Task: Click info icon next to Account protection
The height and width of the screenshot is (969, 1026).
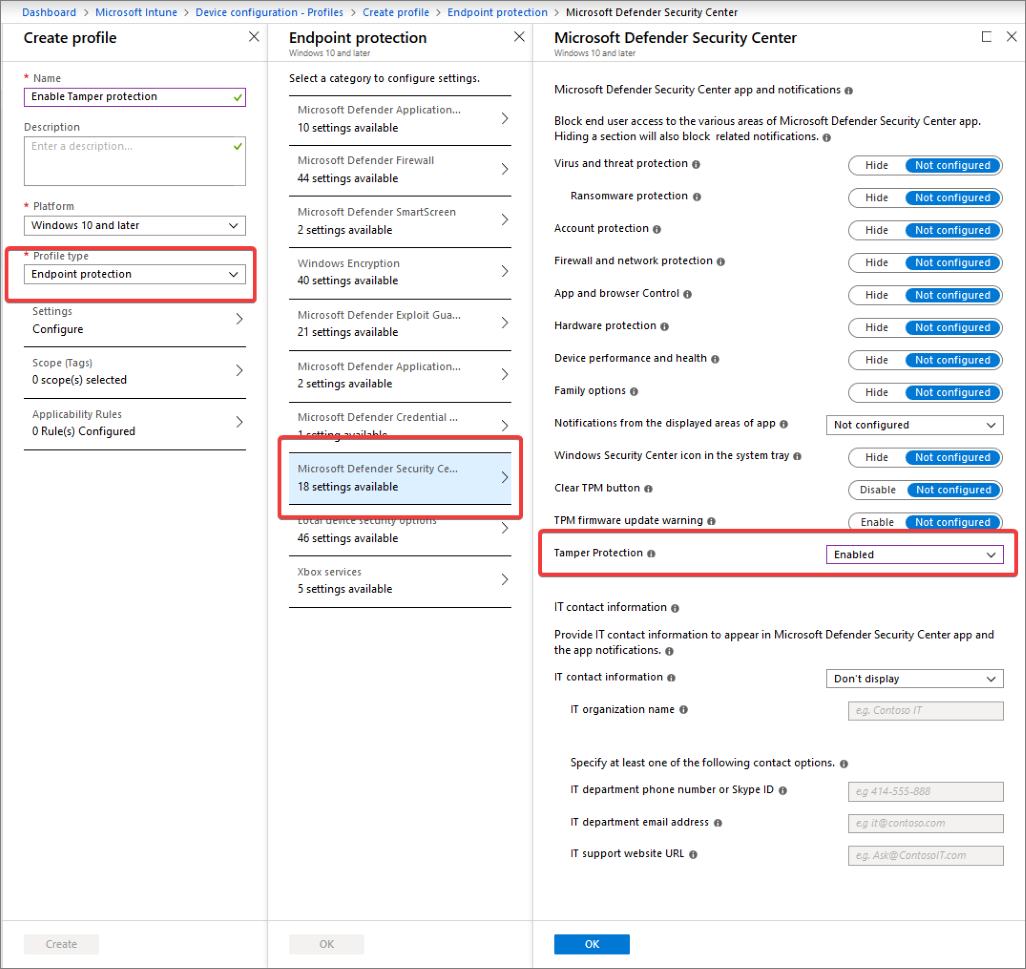Action: coord(657,230)
